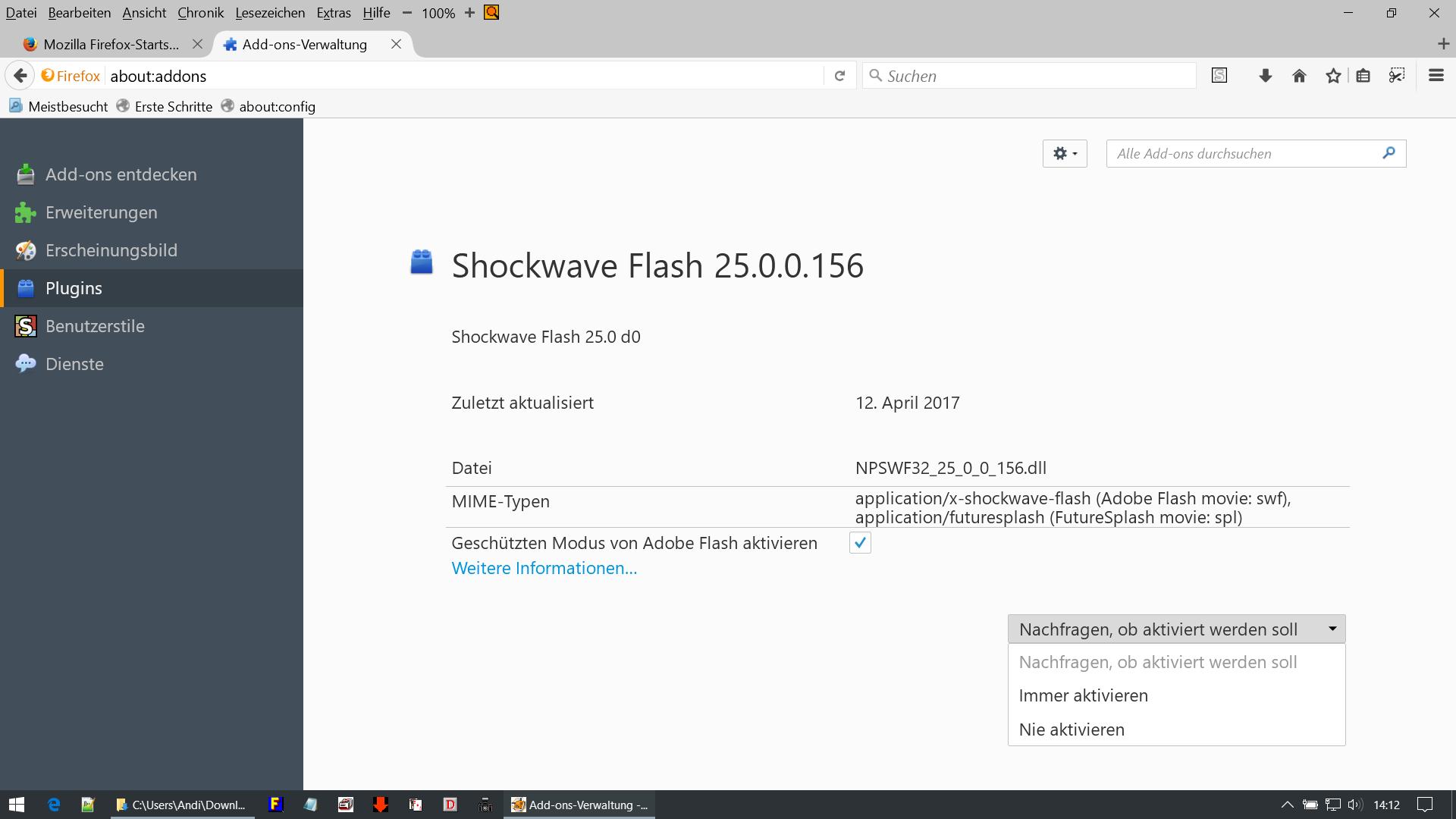
Task: Select Immer aktivieren option
Action: 1083,695
